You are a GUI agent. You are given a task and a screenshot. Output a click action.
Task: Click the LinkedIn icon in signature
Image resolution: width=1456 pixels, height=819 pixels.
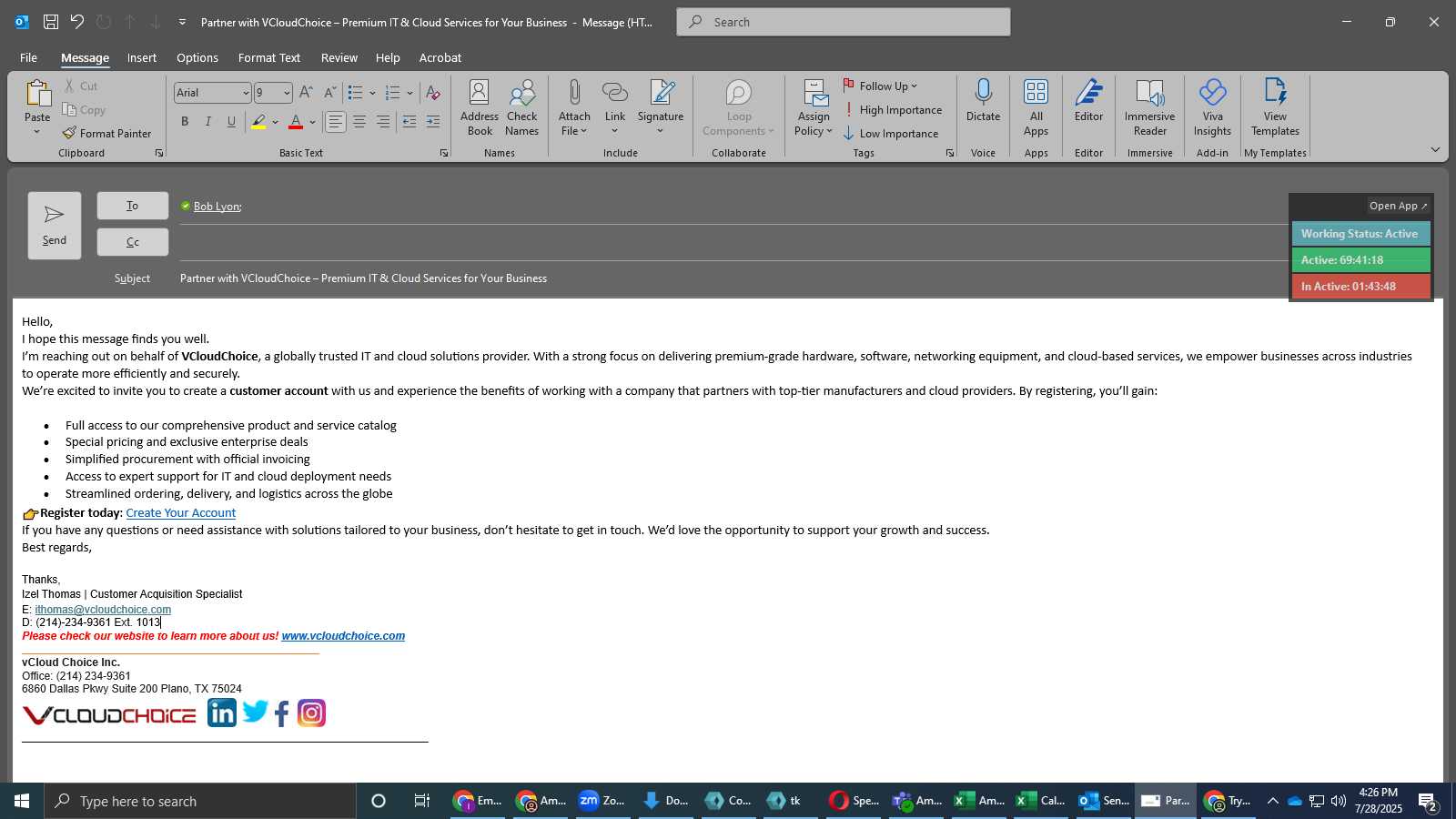222,713
